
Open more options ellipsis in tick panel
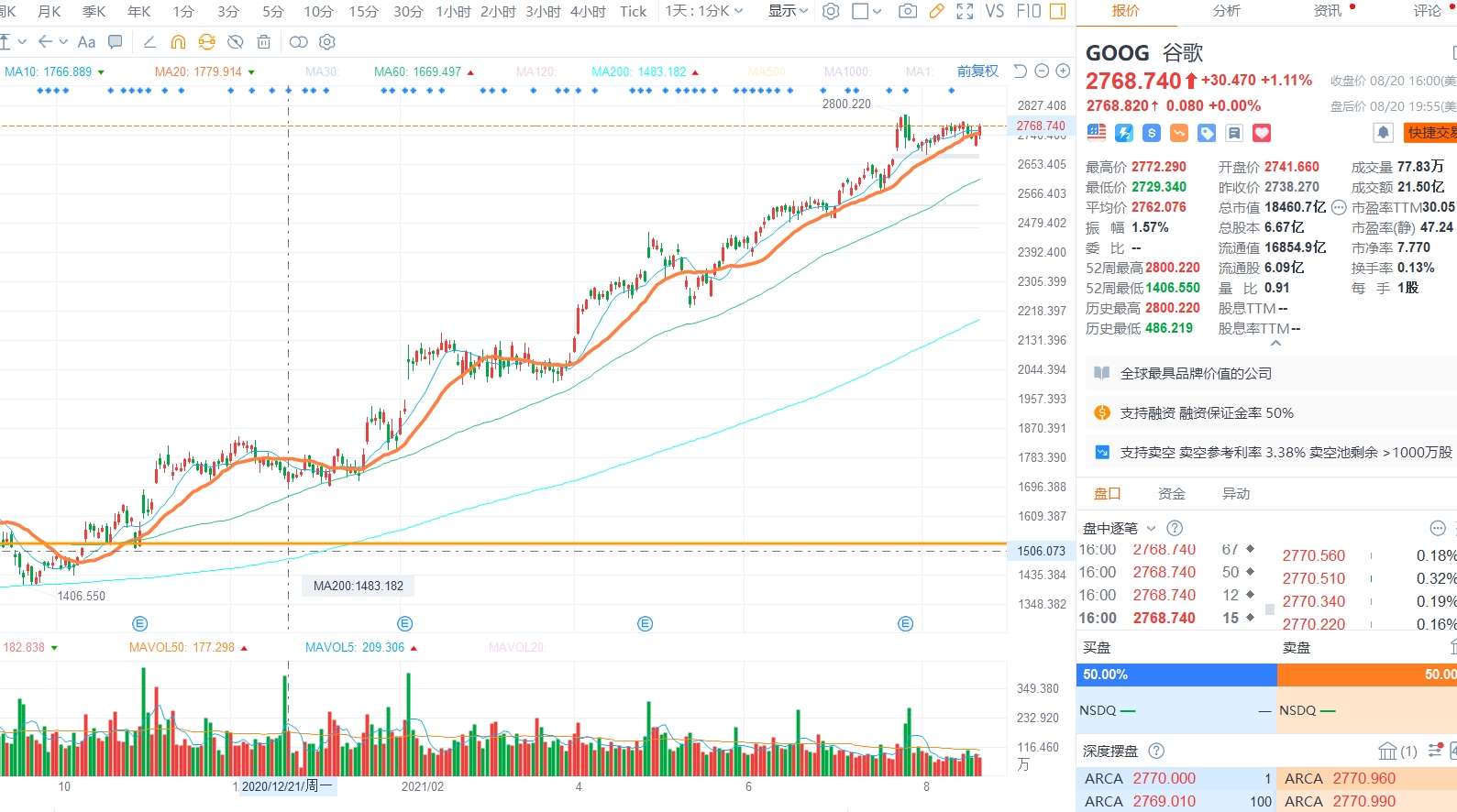click(1438, 528)
